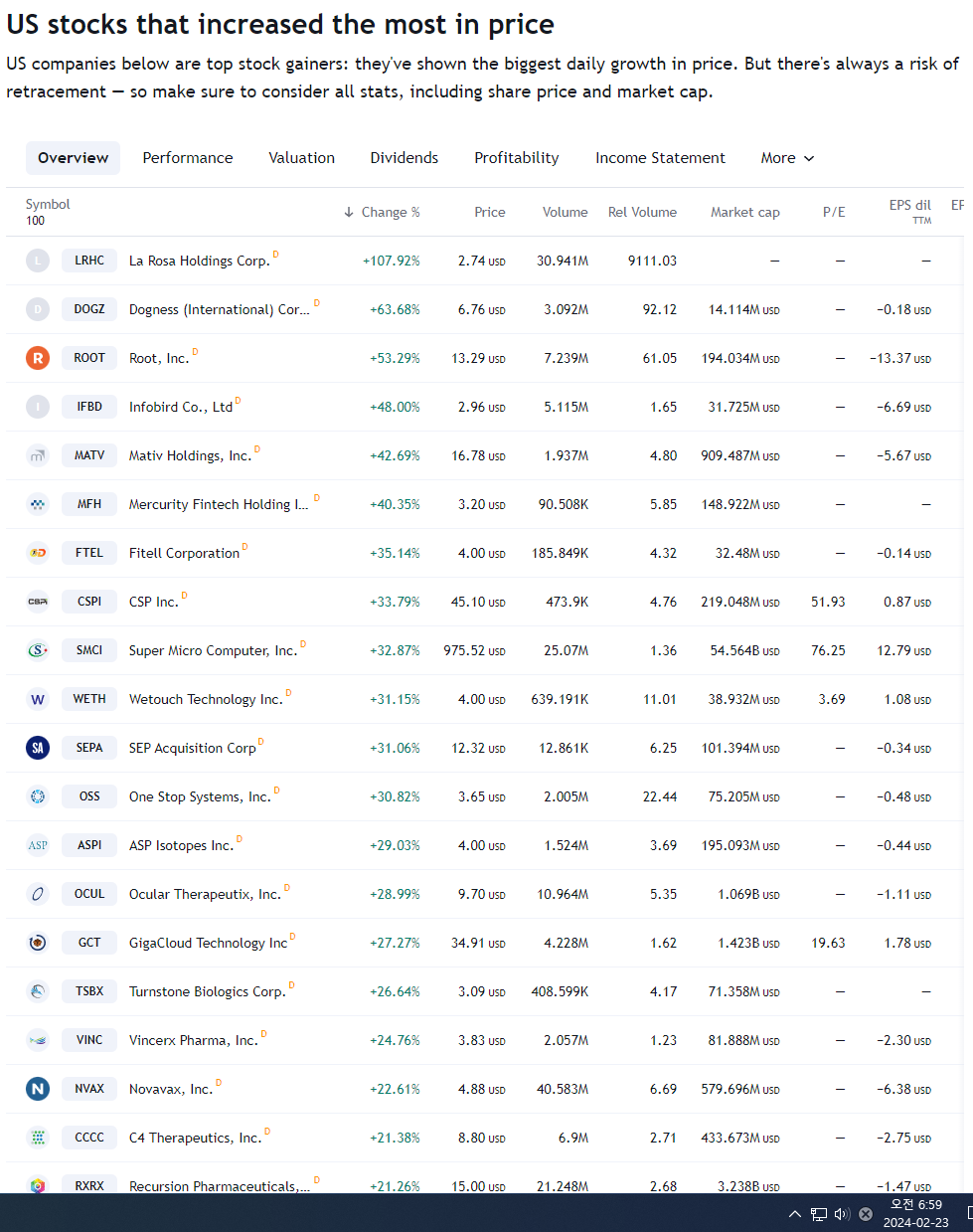The image size is (973, 1232).
Task: Click the One Stop Systems logo icon
Action: [x=38, y=796]
